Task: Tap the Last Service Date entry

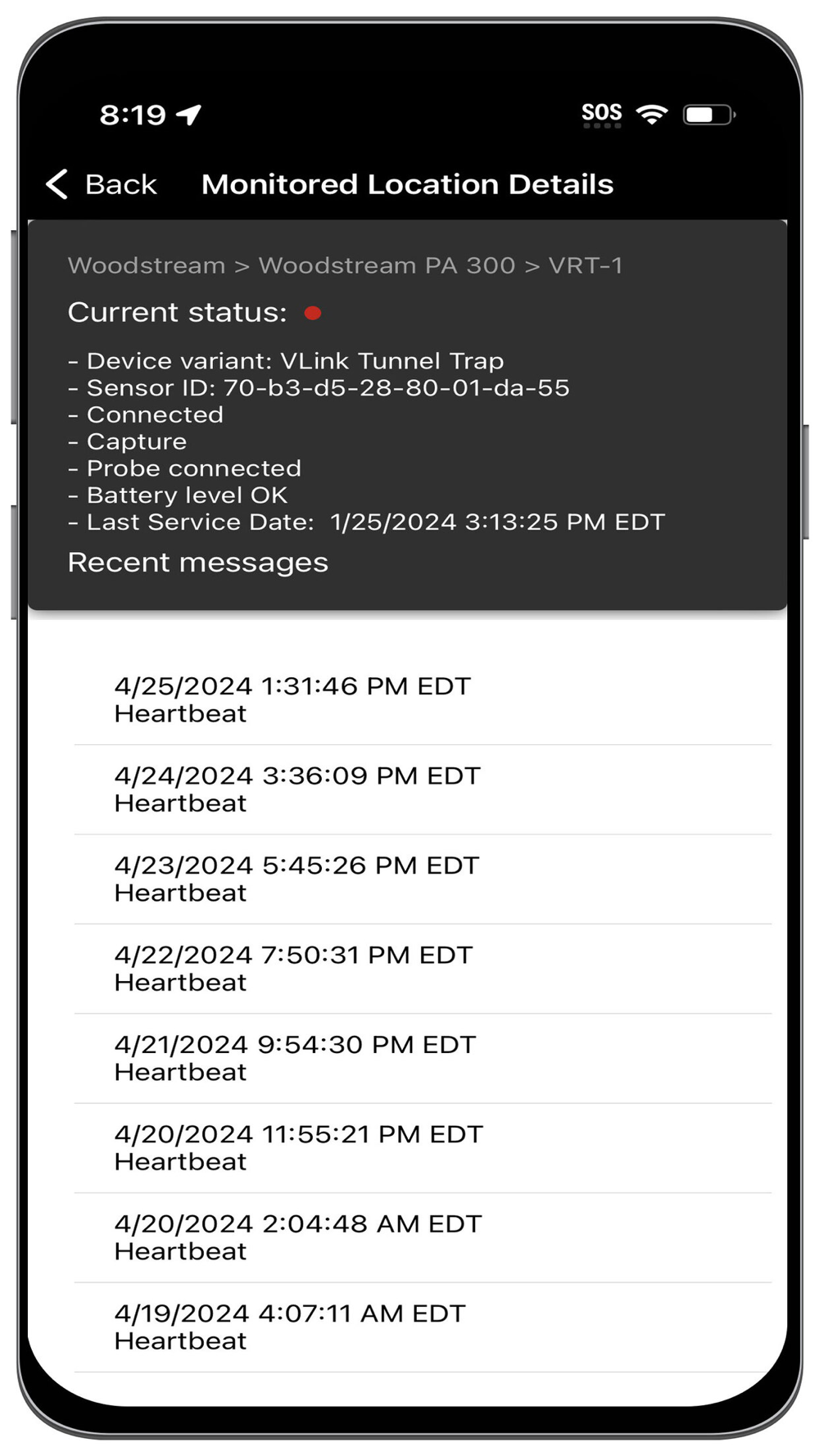Action: (367, 522)
